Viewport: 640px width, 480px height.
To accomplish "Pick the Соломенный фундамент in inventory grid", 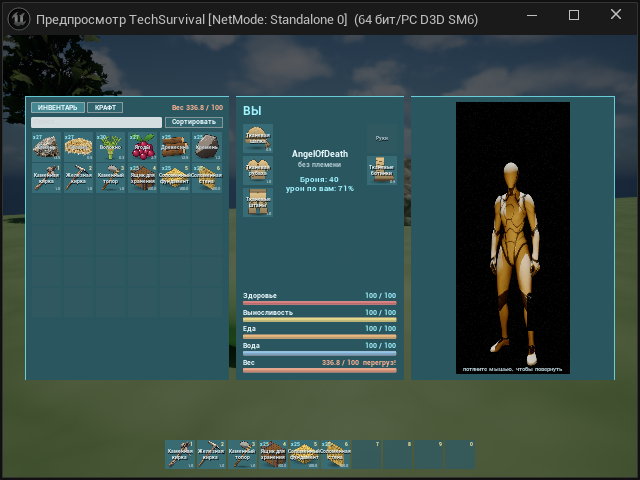I will (x=175, y=178).
